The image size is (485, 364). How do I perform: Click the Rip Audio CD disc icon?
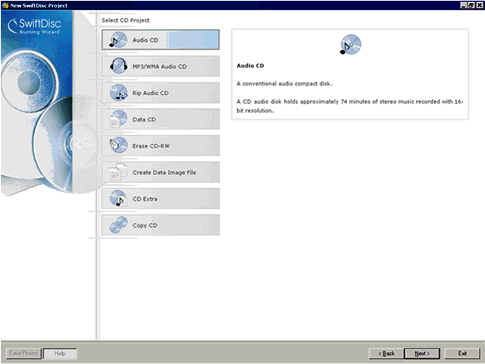[x=119, y=92]
